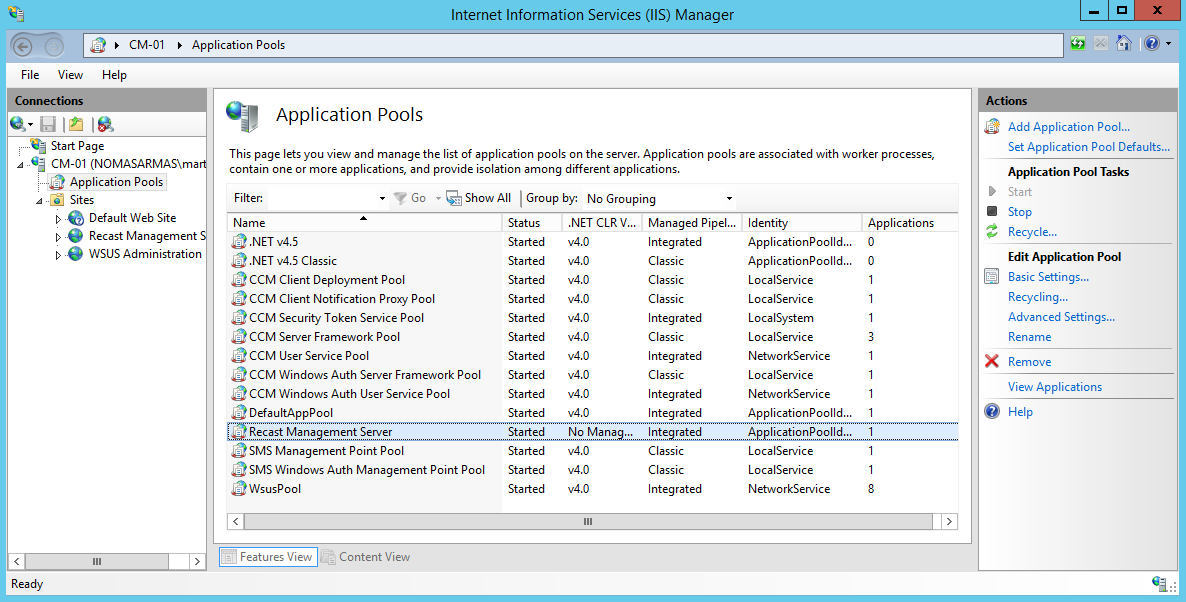Expand the Default Web Site node

[x=59, y=218]
